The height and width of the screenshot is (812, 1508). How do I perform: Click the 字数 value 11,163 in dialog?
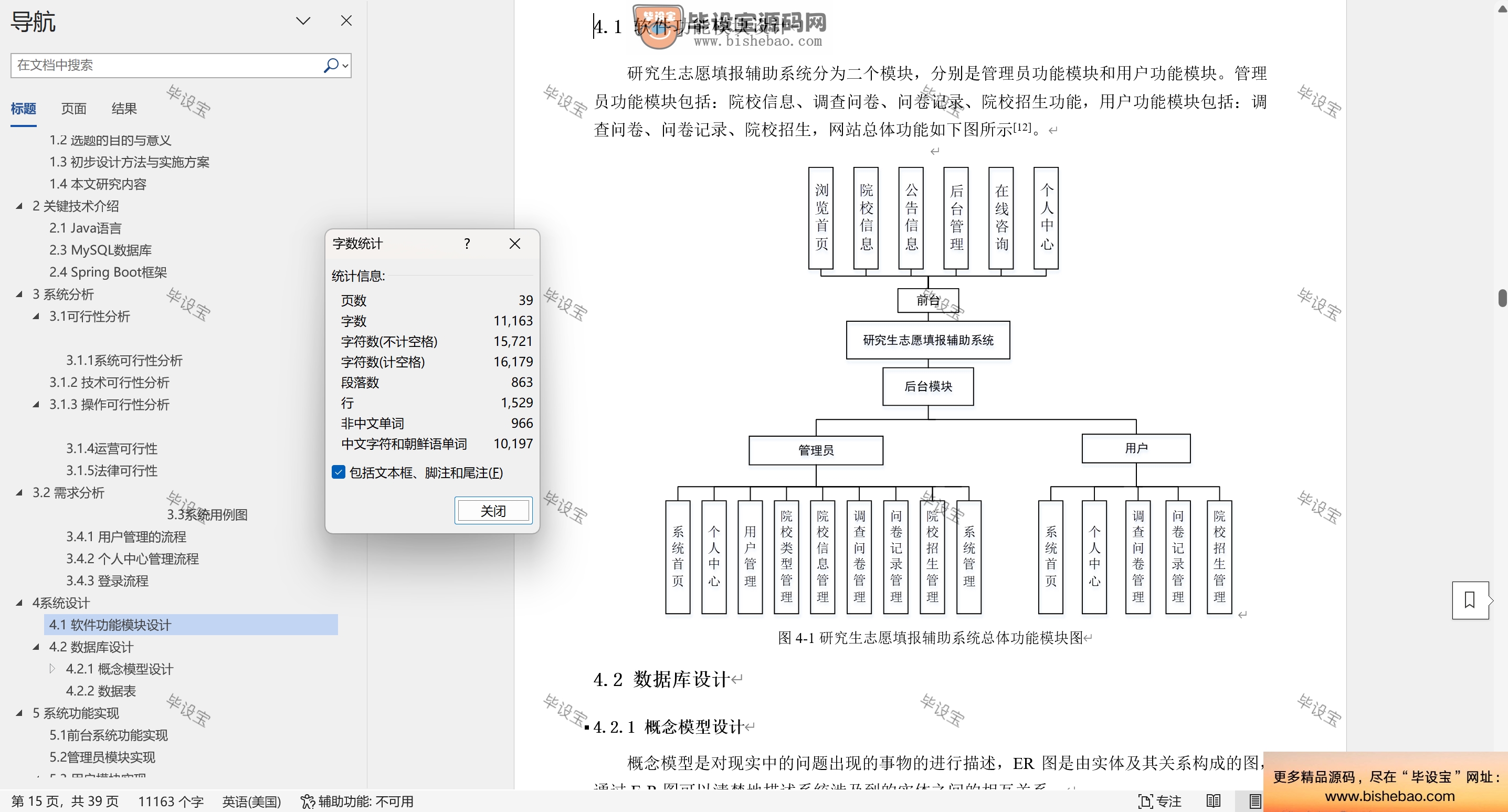[x=513, y=320]
